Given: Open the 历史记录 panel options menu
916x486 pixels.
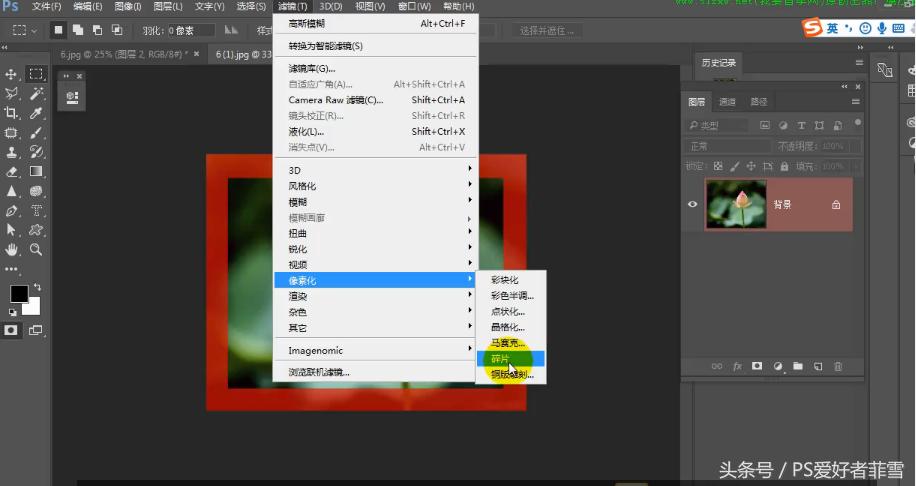Looking at the screenshot, I should point(859,63).
